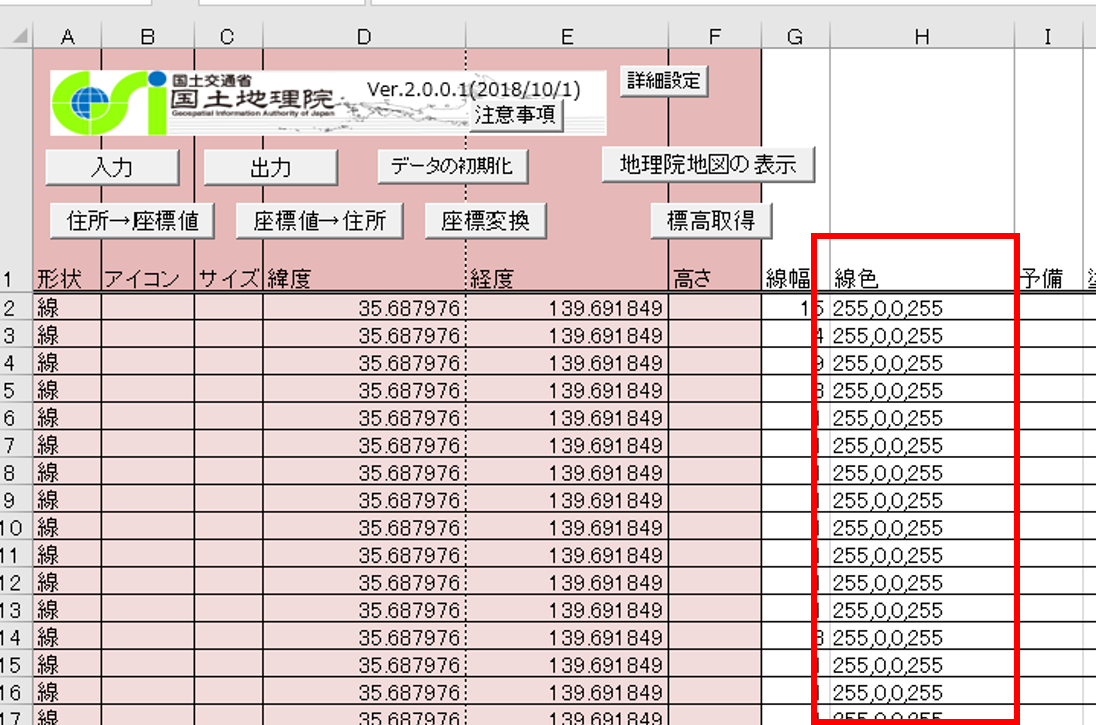Select row 14 header
This screenshot has width=1096, height=725.
click(x=16, y=636)
